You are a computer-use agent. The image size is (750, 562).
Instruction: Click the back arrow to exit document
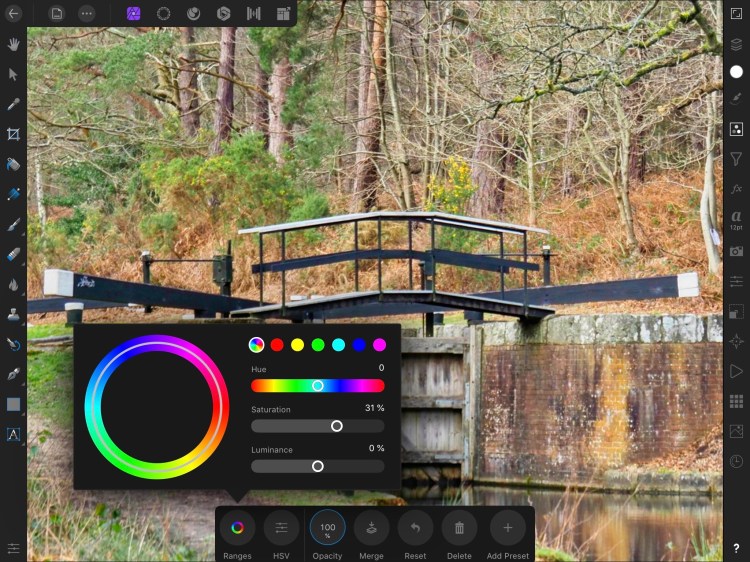[x=14, y=14]
